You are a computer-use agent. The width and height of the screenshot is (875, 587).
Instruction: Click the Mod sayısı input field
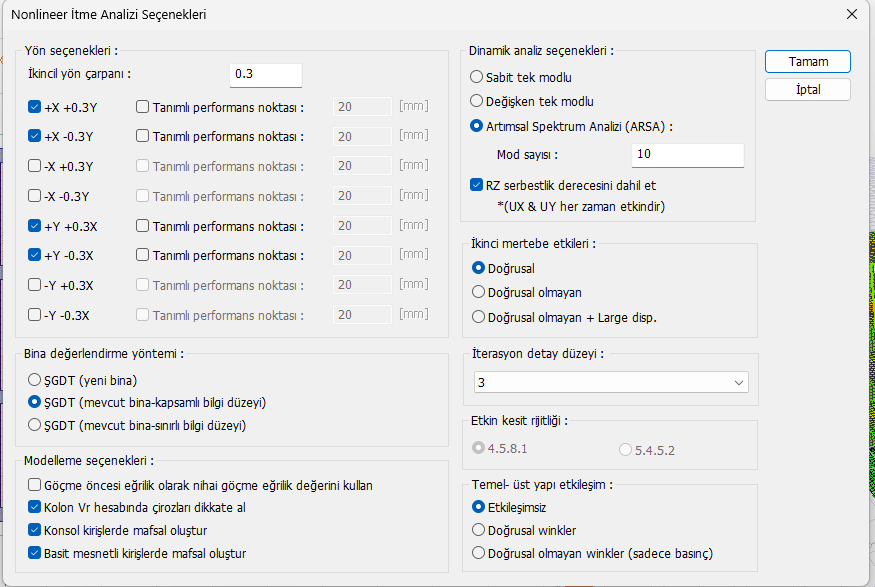coord(687,155)
